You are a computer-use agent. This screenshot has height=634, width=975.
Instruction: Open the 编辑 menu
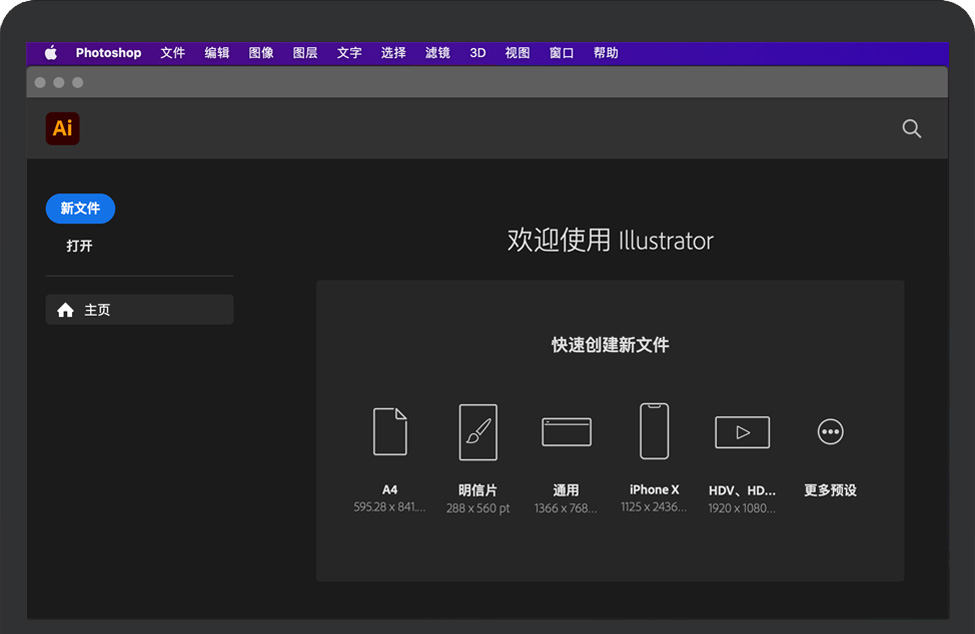pyautogui.click(x=217, y=53)
